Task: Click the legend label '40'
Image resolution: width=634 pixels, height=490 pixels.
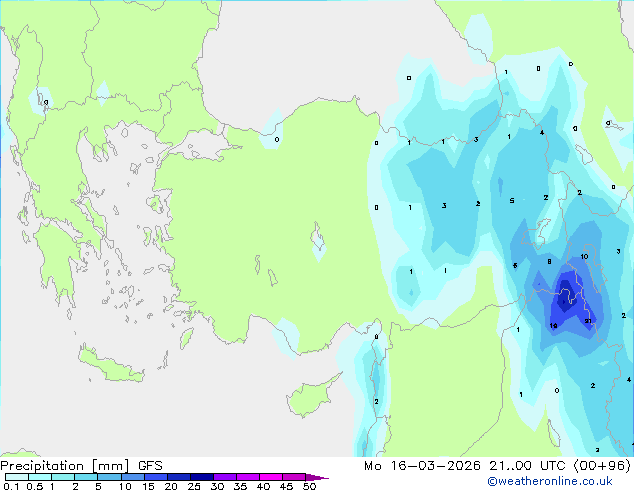Action: point(263,486)
